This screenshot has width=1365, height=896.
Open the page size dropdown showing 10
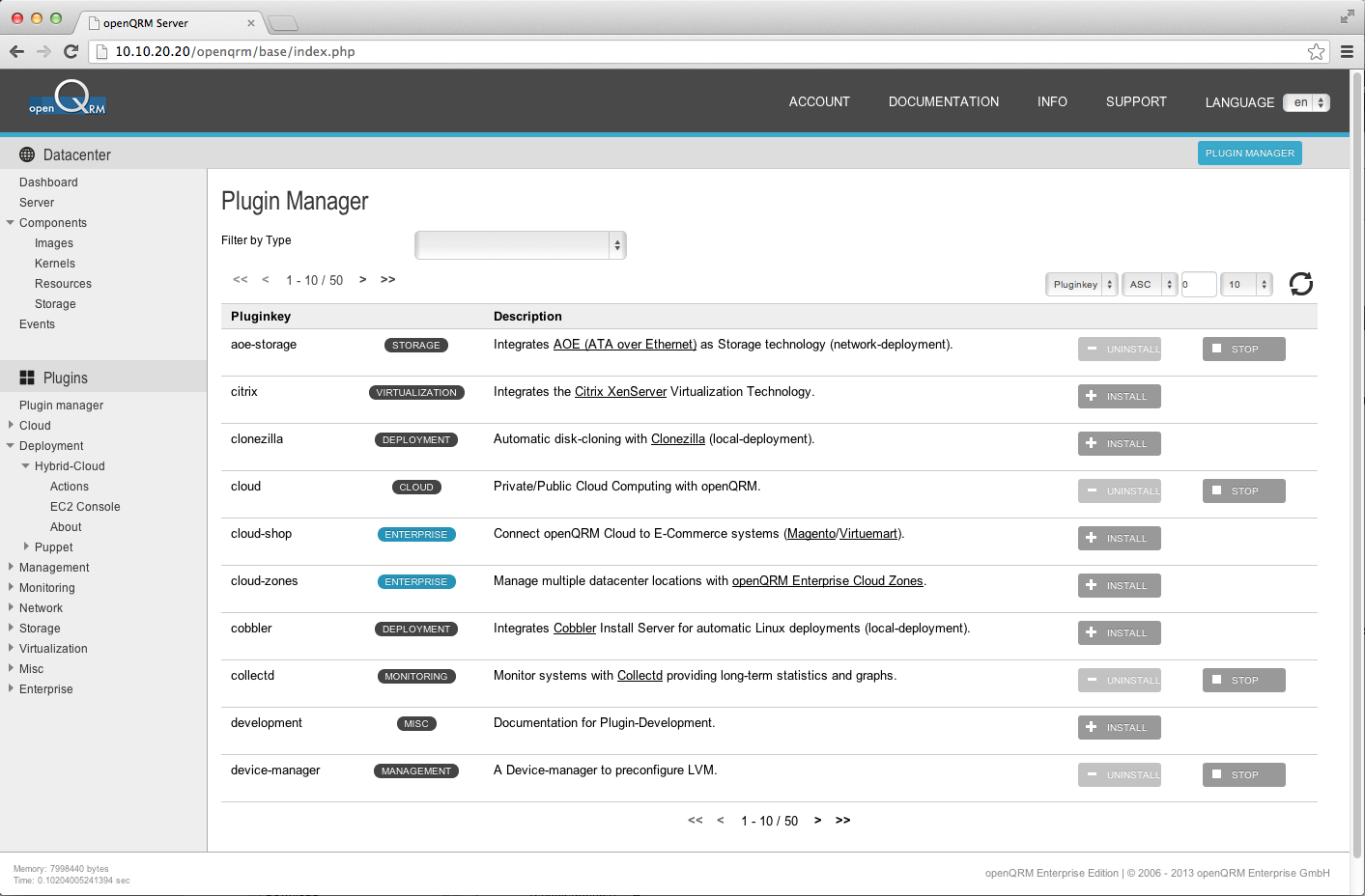[1246, 284]
